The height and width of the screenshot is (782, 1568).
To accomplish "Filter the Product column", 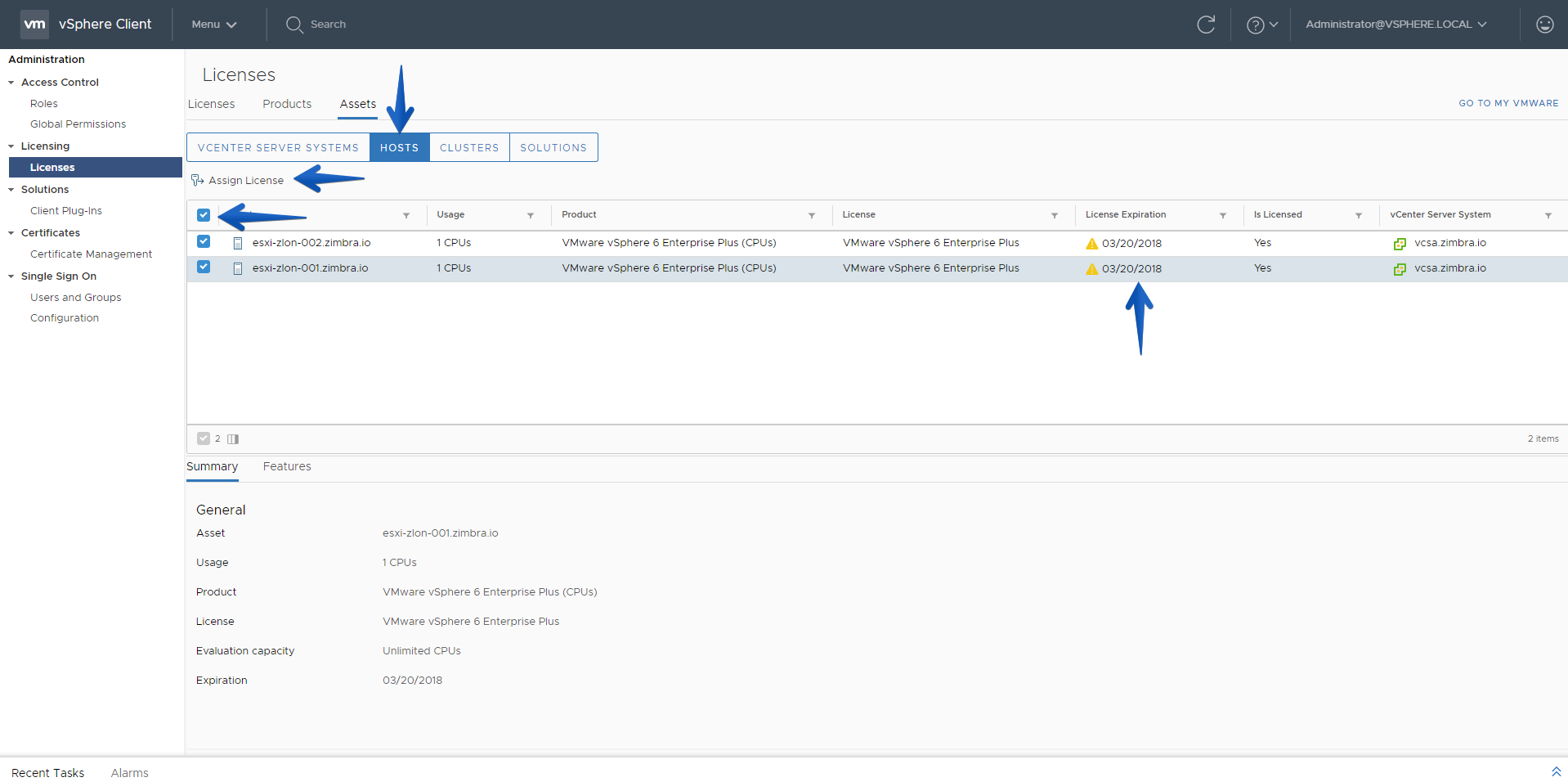I will (x=812, y=215).
